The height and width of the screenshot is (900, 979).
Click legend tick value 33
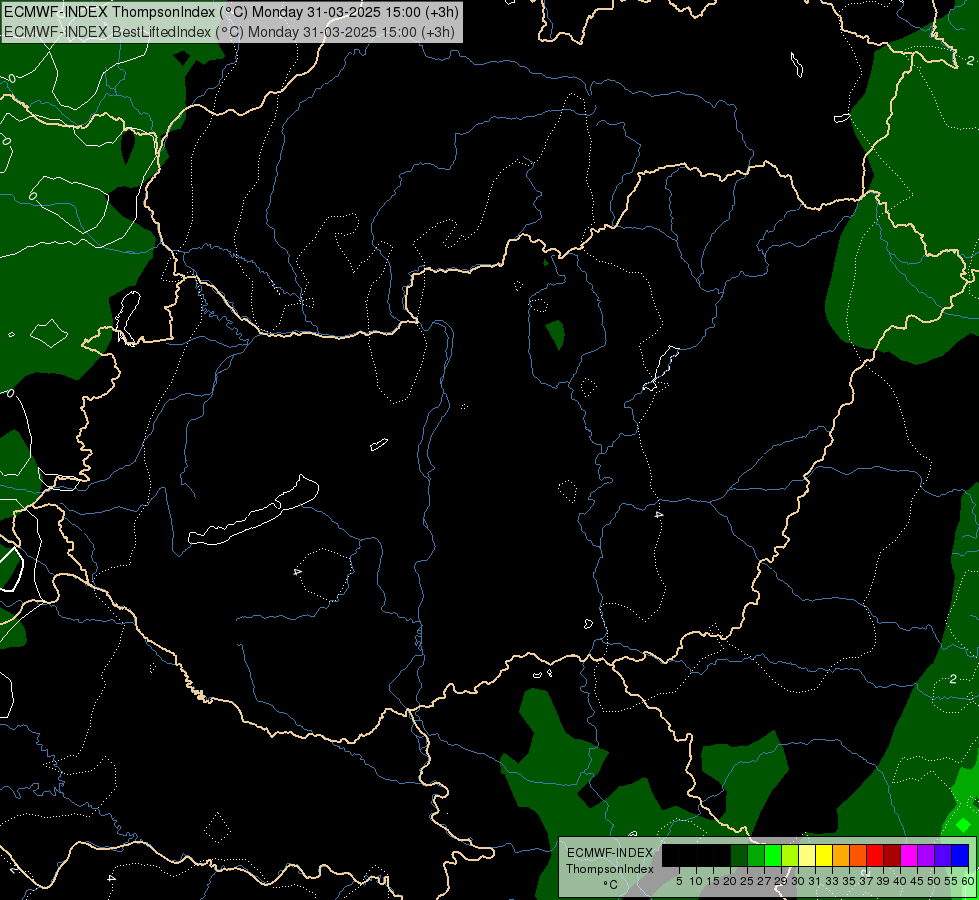(x=832, y=881)
